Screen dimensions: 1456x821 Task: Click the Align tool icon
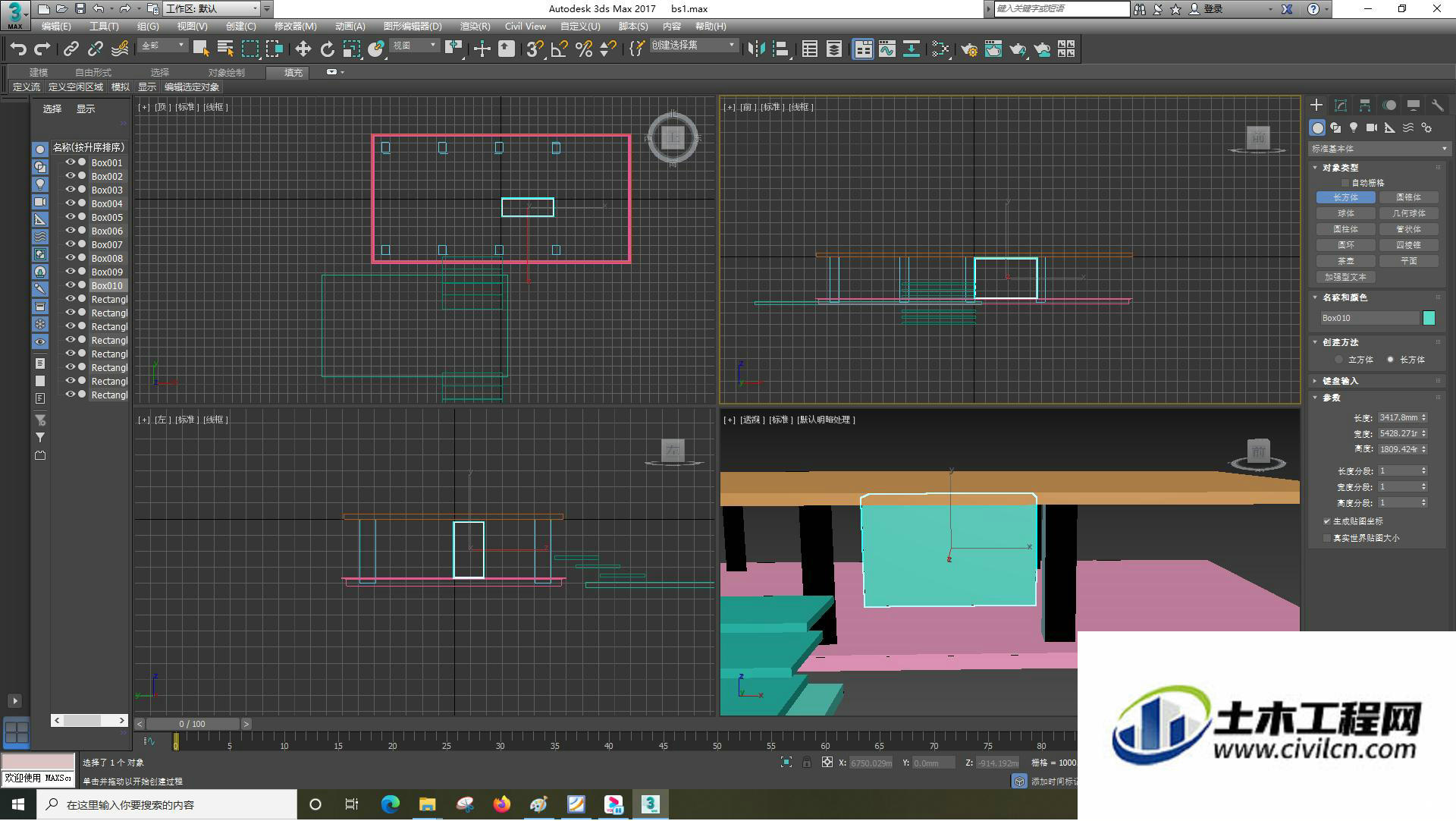(x=780, y=49)
